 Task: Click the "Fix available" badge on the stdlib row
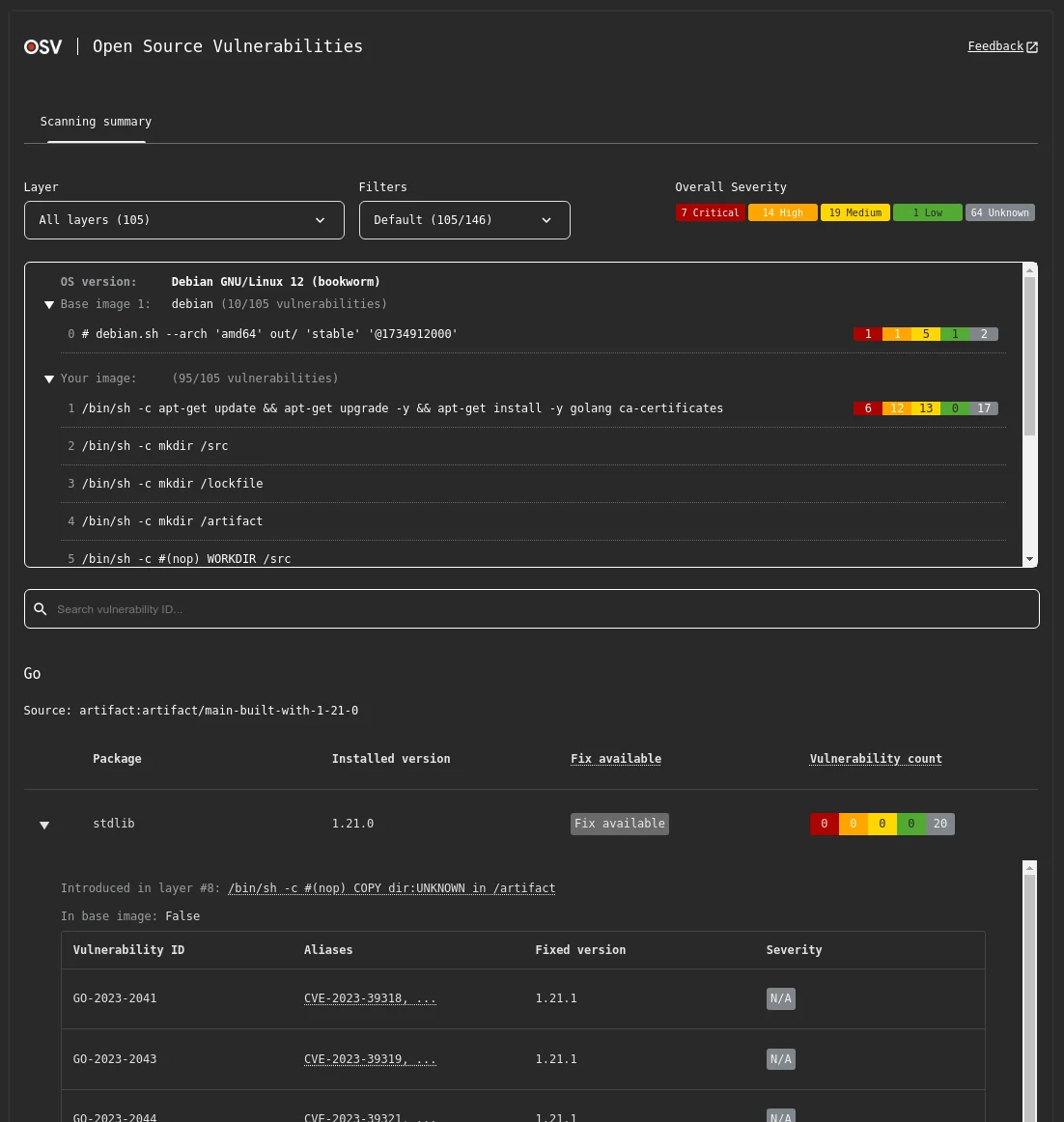point(619,824)
